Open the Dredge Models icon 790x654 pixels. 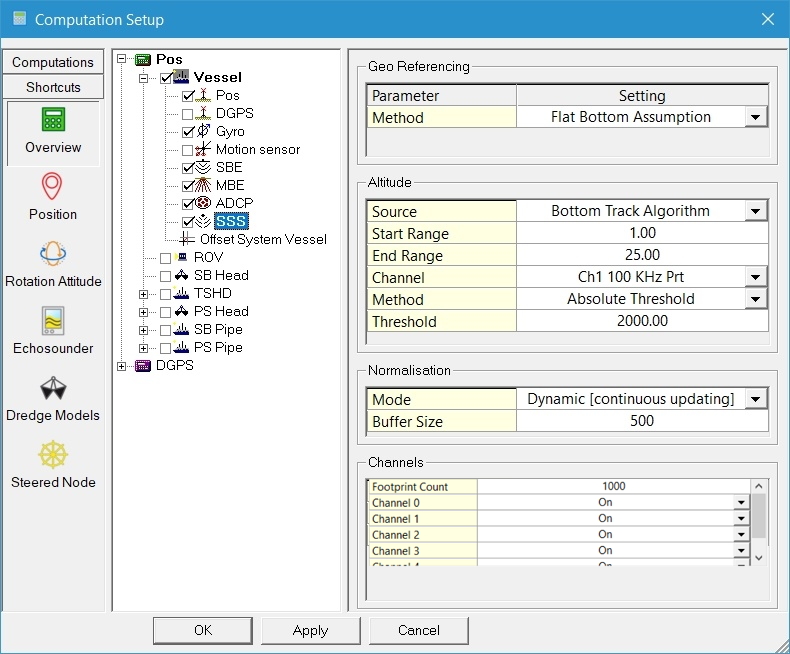point(53,388)
